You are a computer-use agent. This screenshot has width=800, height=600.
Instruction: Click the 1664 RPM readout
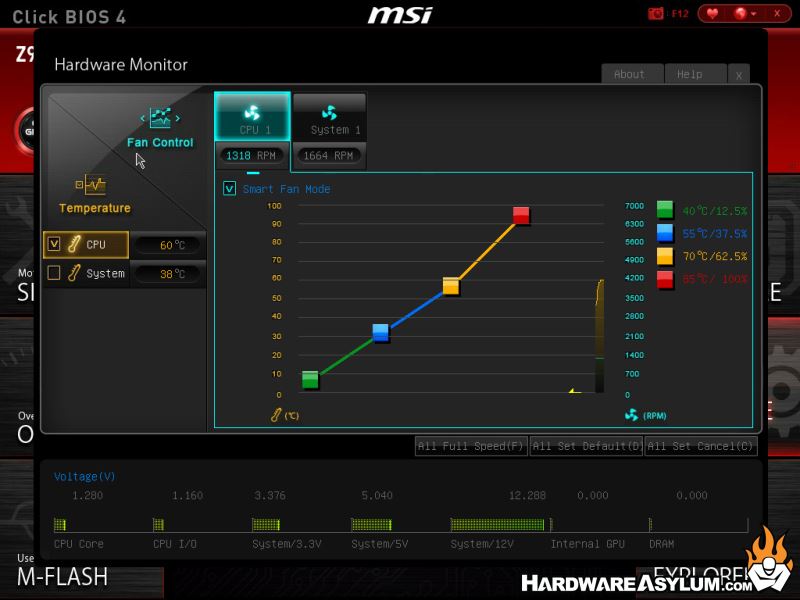[x=328, y=156]
